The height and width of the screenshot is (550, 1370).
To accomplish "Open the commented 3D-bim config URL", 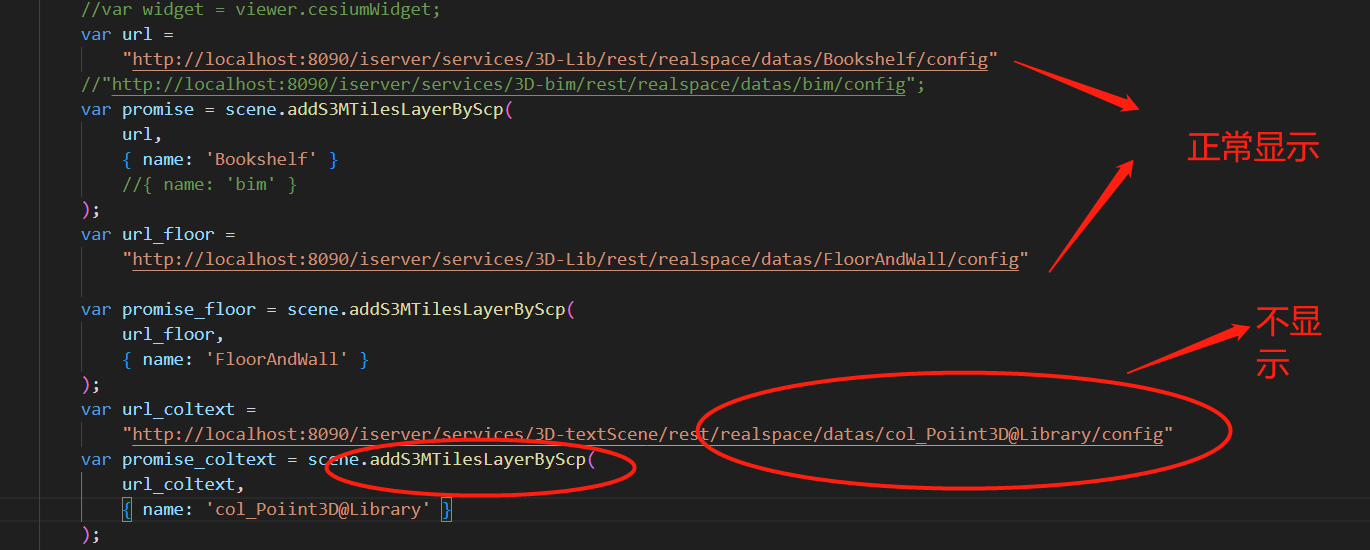I will pos(508,84).
